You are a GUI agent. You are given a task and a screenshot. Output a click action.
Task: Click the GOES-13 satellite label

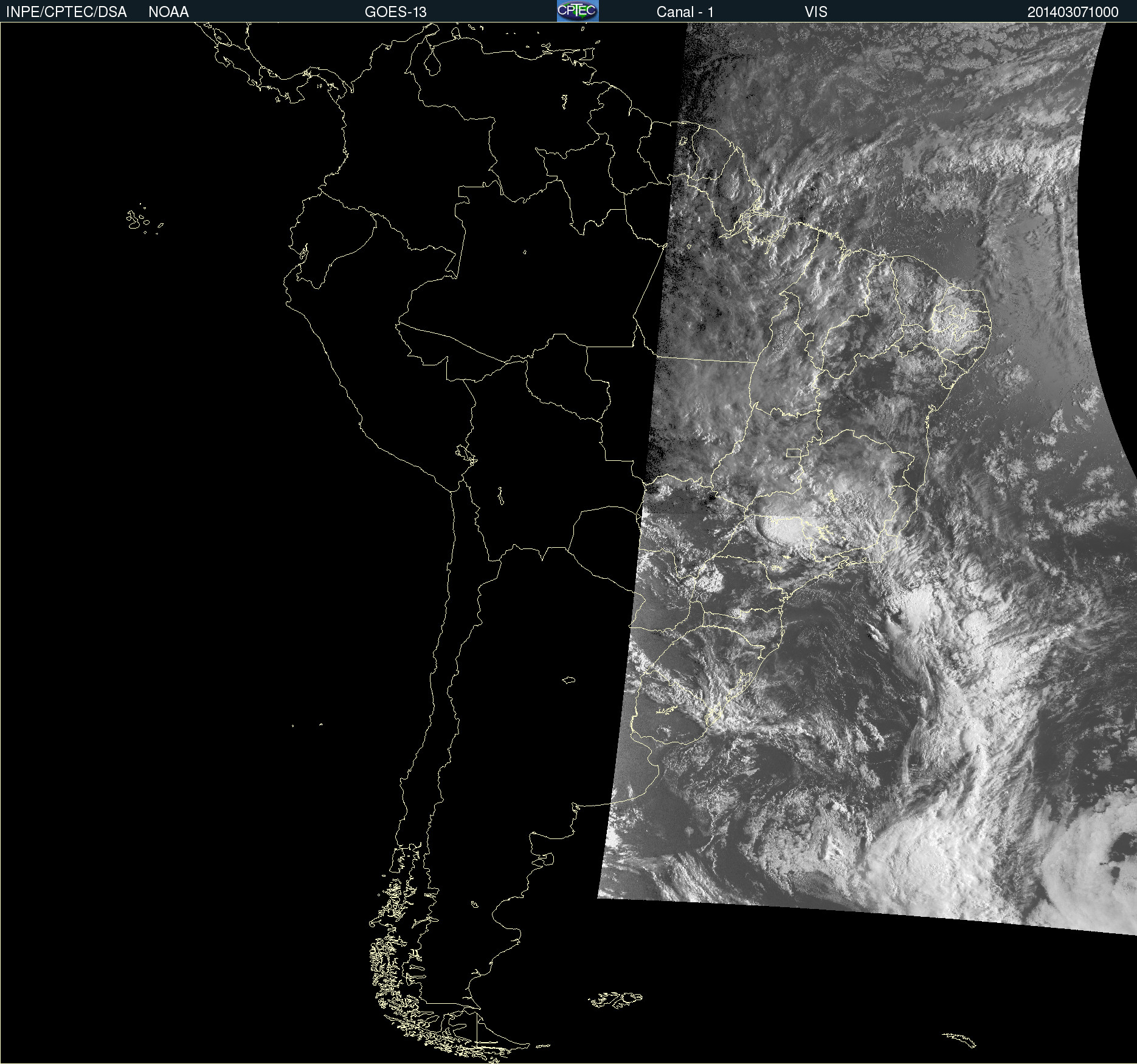396,12
